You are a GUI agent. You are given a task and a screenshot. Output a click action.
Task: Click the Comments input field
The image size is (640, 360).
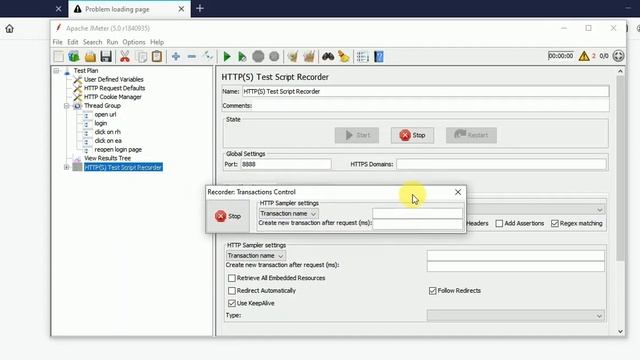[431, 106]
